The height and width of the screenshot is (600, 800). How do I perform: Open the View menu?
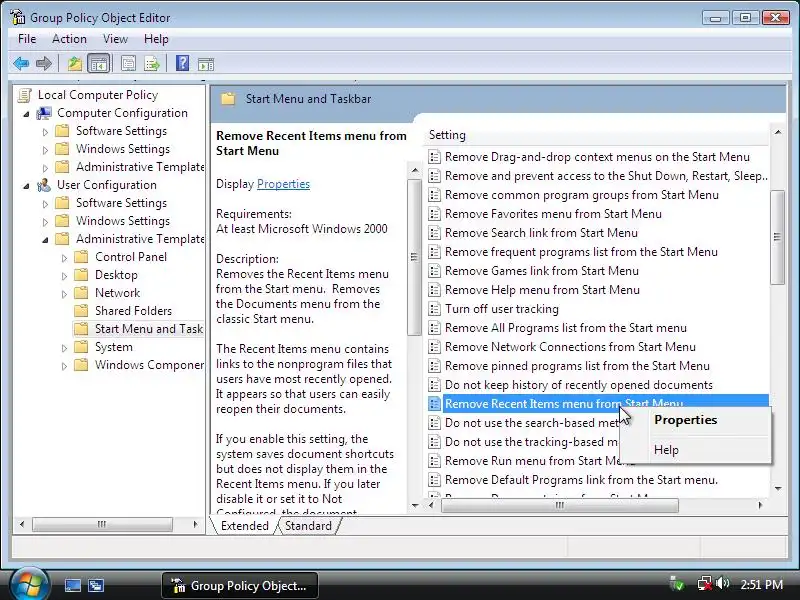(x=115, y=39)
